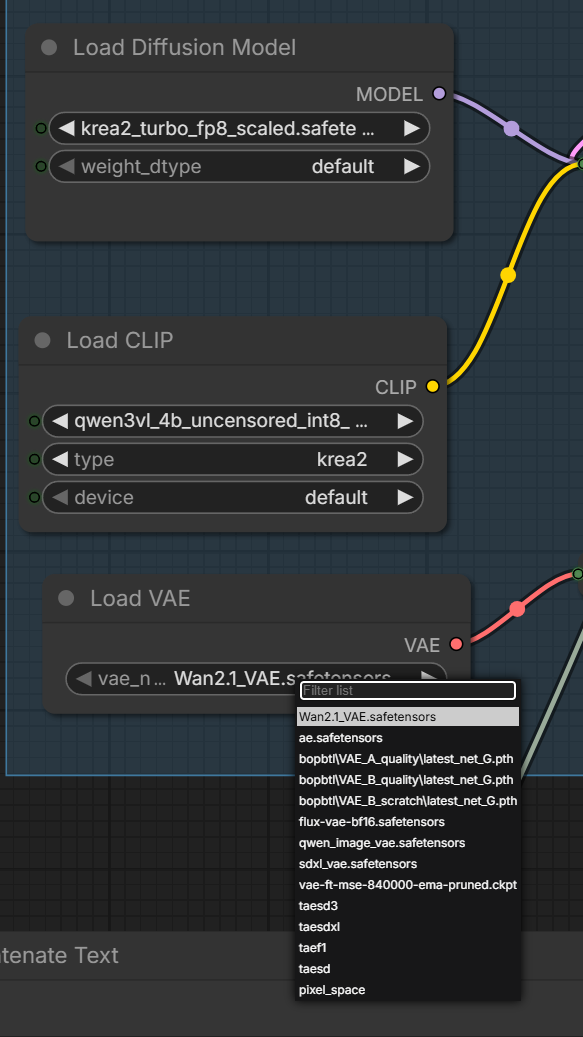Click the Load CLIP node title
The image size is (583, 1037).
pos(120,341)
